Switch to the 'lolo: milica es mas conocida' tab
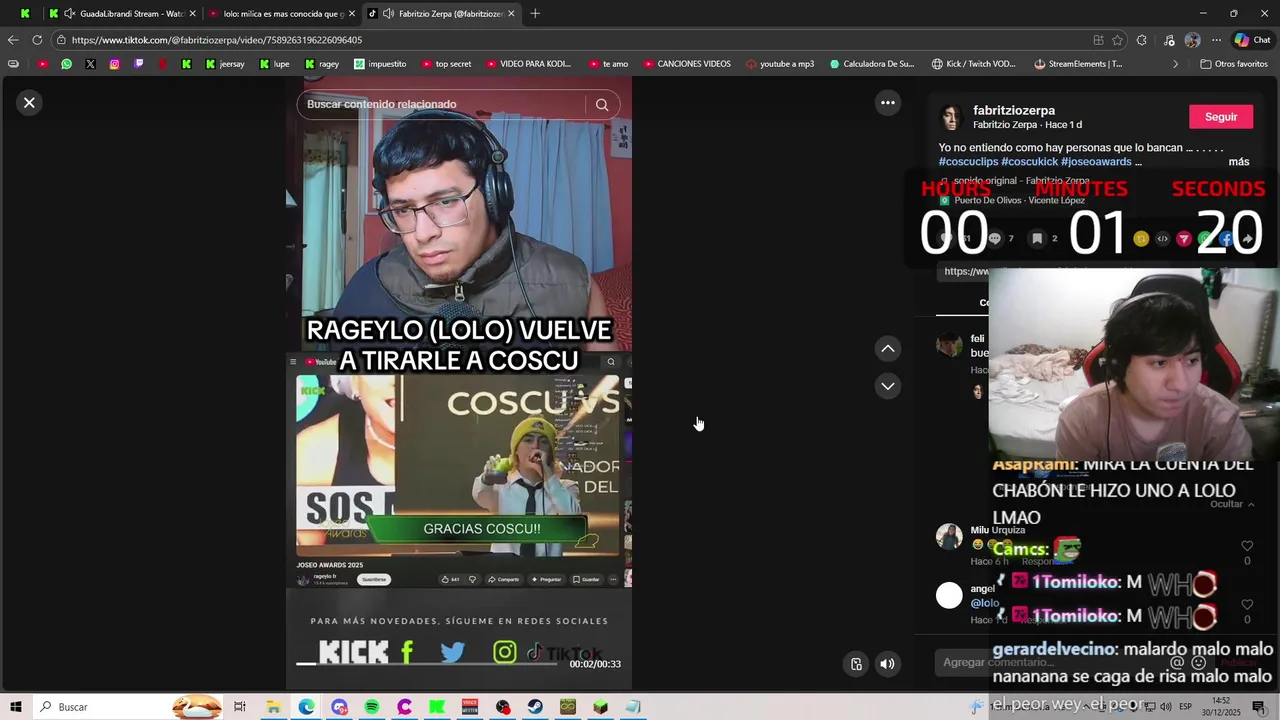This screenshot has width=1280, height=720. [x=282, y=14]
